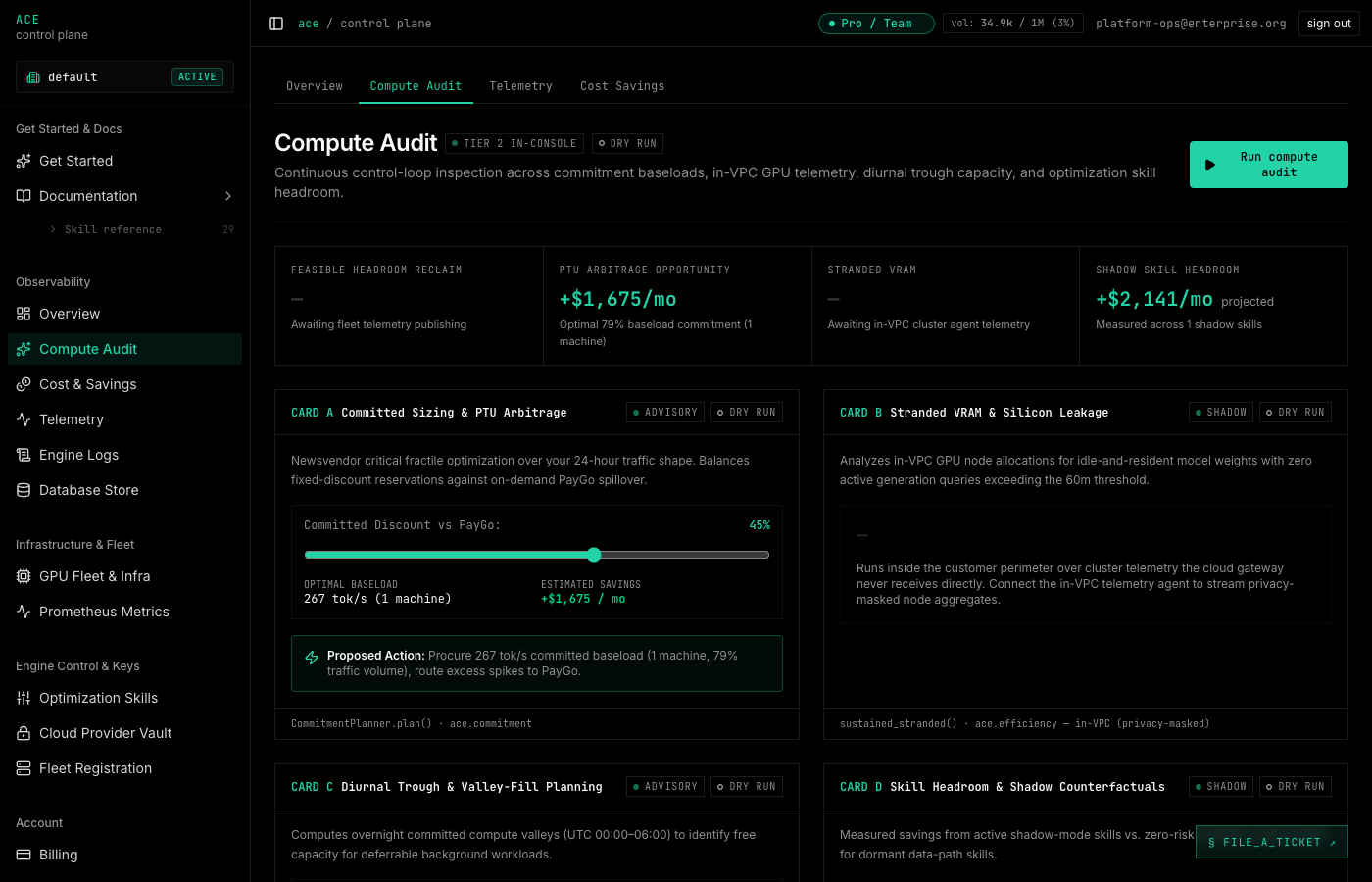Image resolution: width=1372 pixels, height=882 pixels.
Task: Click the platform-ops@enterprise.org account label
Action: pos(1191,24)
